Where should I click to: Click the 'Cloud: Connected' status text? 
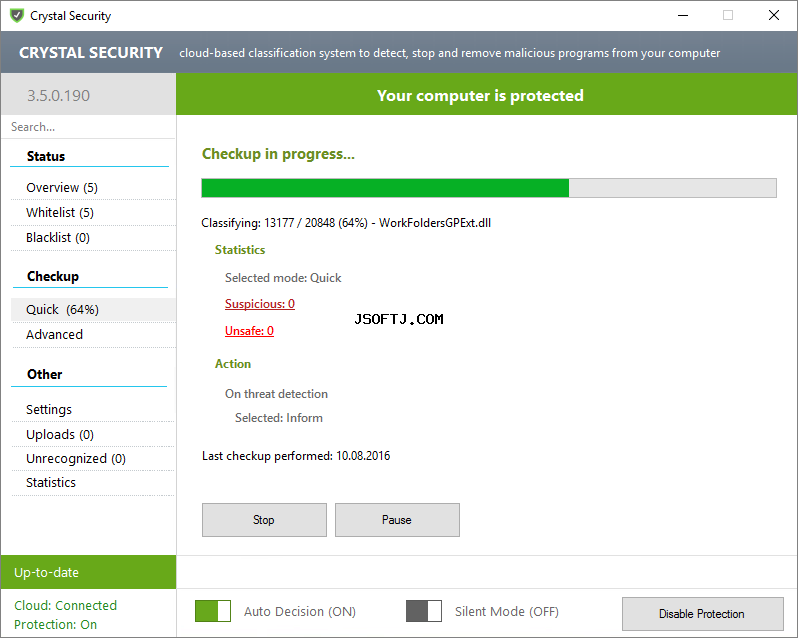click(66, 605)
